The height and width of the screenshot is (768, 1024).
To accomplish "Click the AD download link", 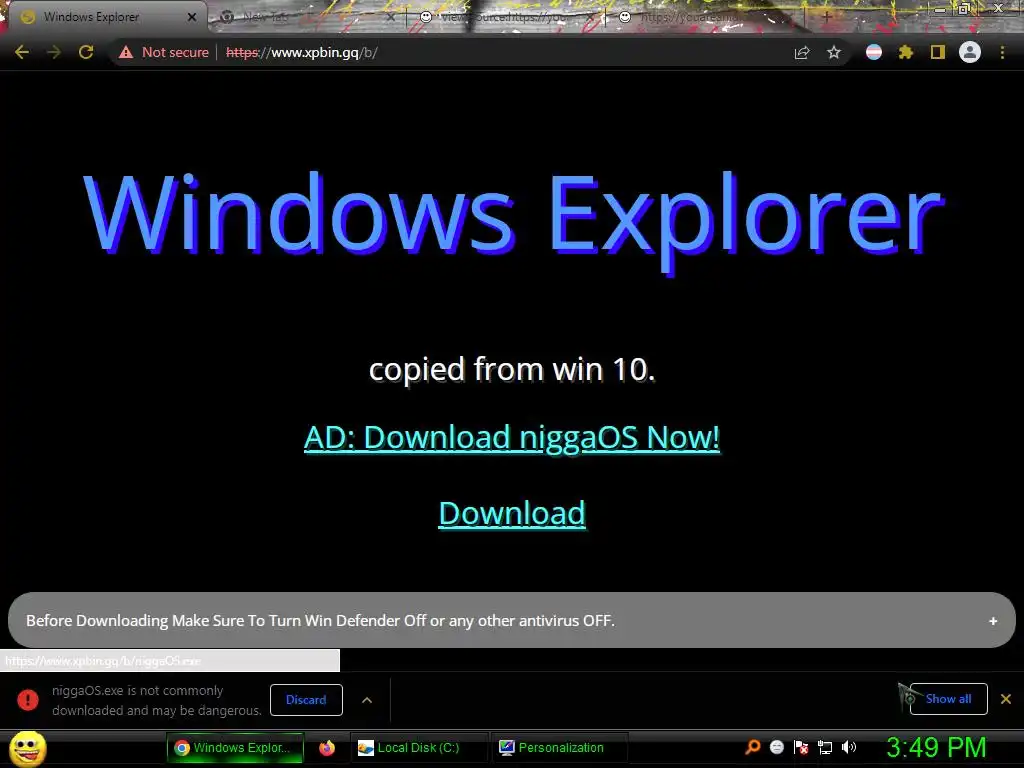I will tap(512, 437).
